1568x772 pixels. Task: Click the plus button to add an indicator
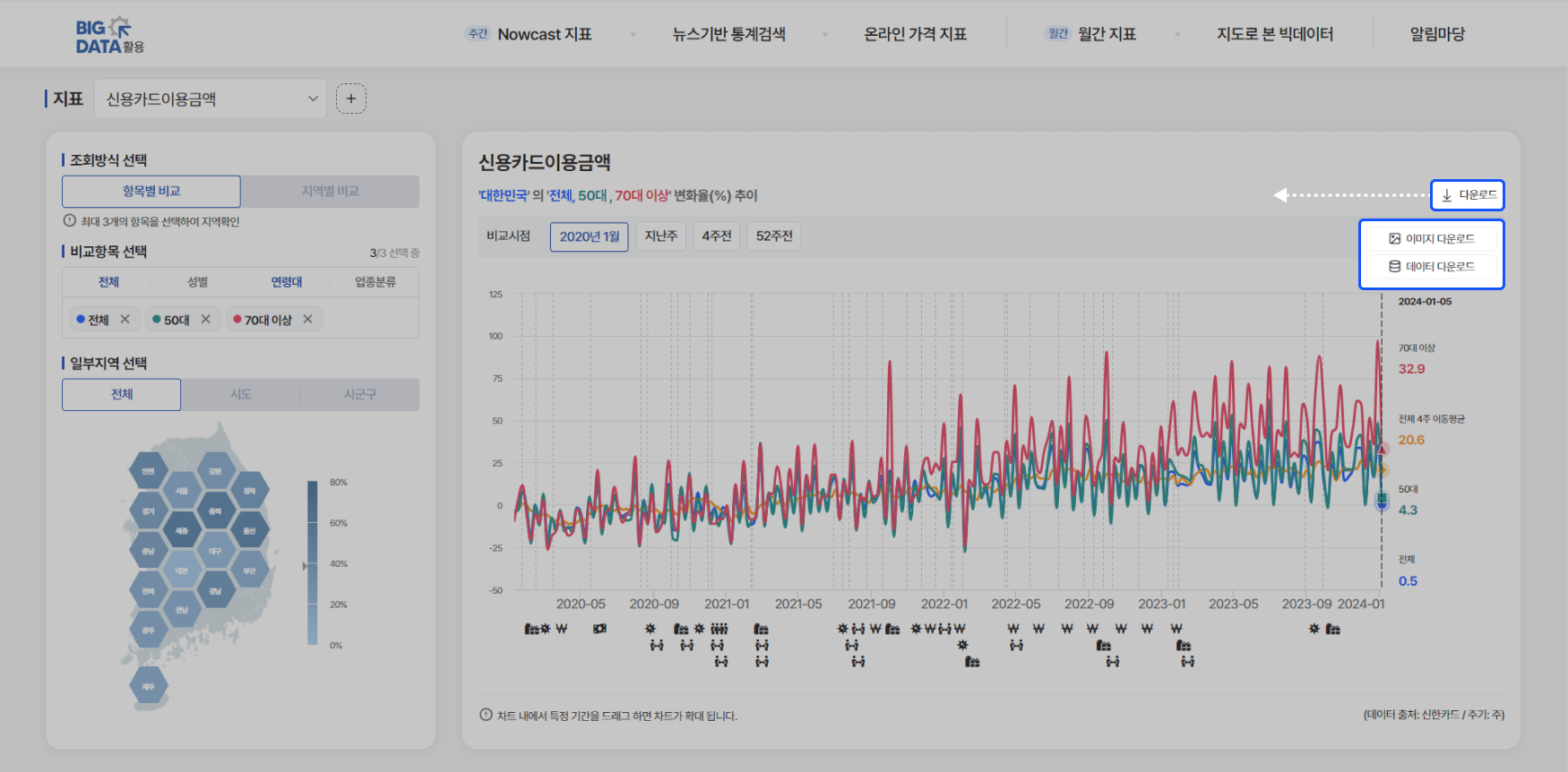[351, 99]
